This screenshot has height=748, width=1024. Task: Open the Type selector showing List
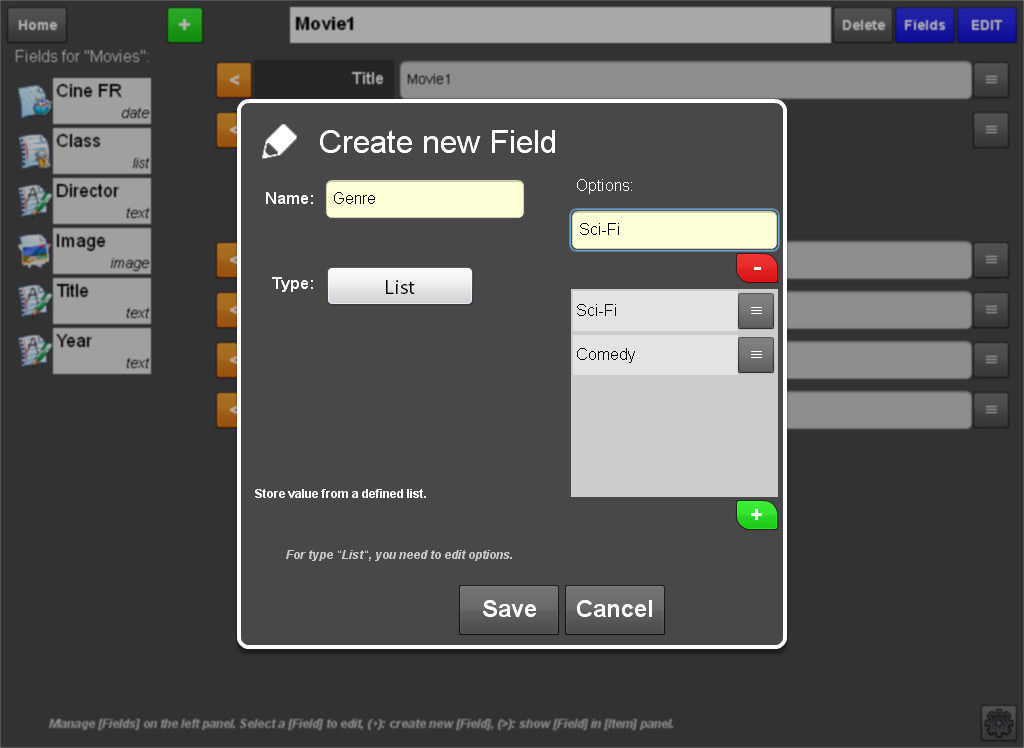[x=399, y=287]
